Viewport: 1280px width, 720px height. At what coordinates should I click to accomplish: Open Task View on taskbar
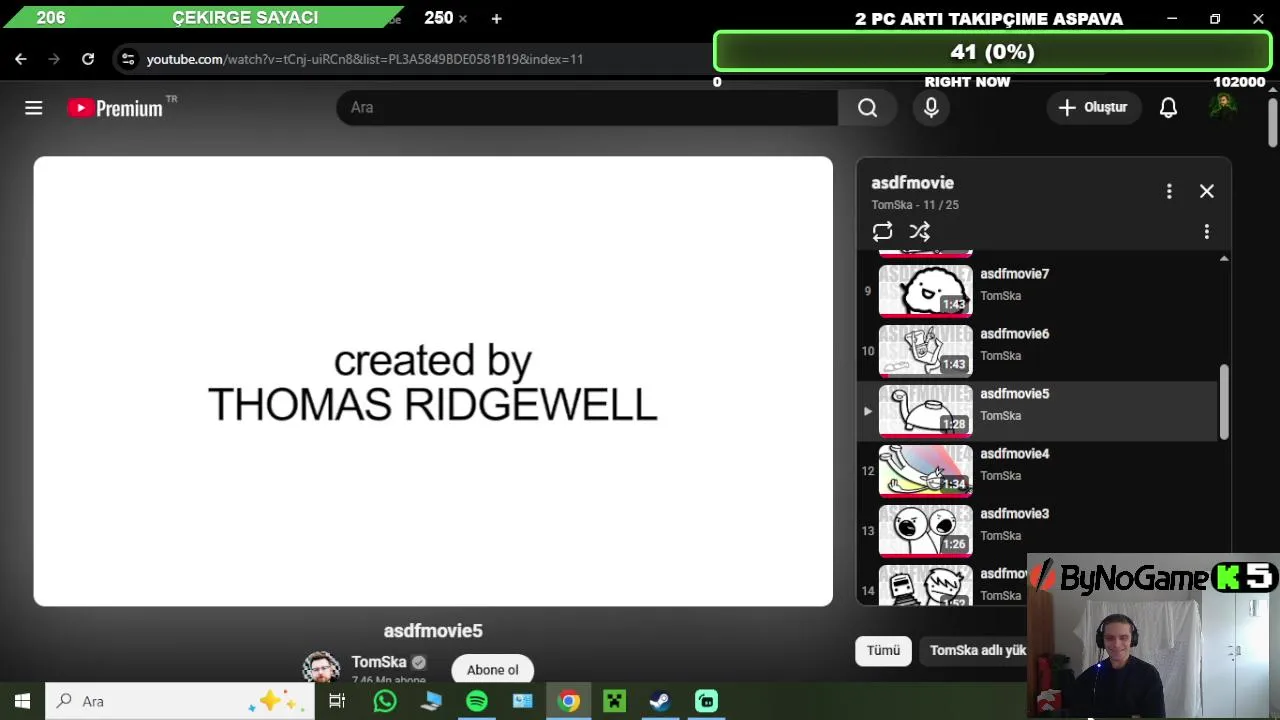coord(337,701)
